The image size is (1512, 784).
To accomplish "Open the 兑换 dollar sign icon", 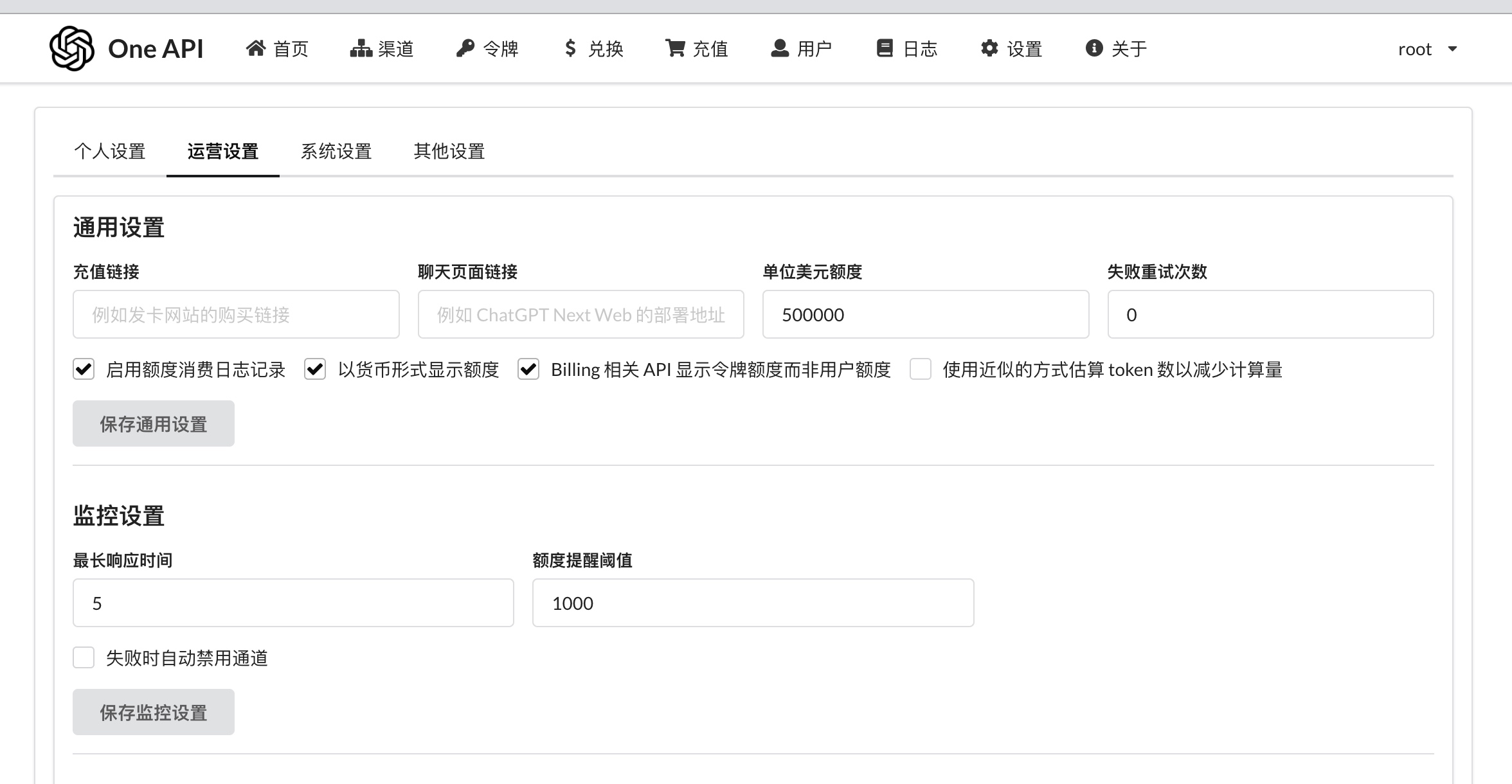I will coord(570,48).
